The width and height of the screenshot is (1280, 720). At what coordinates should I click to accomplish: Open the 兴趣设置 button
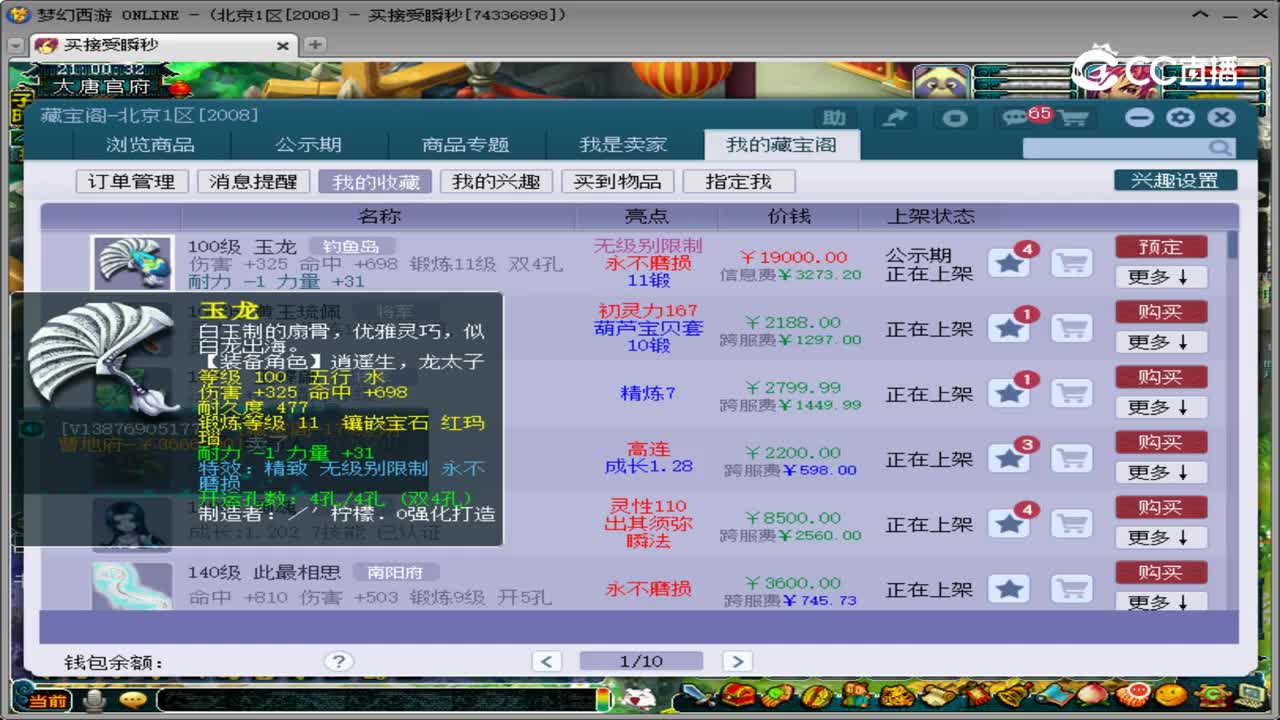pos(1175,180)
